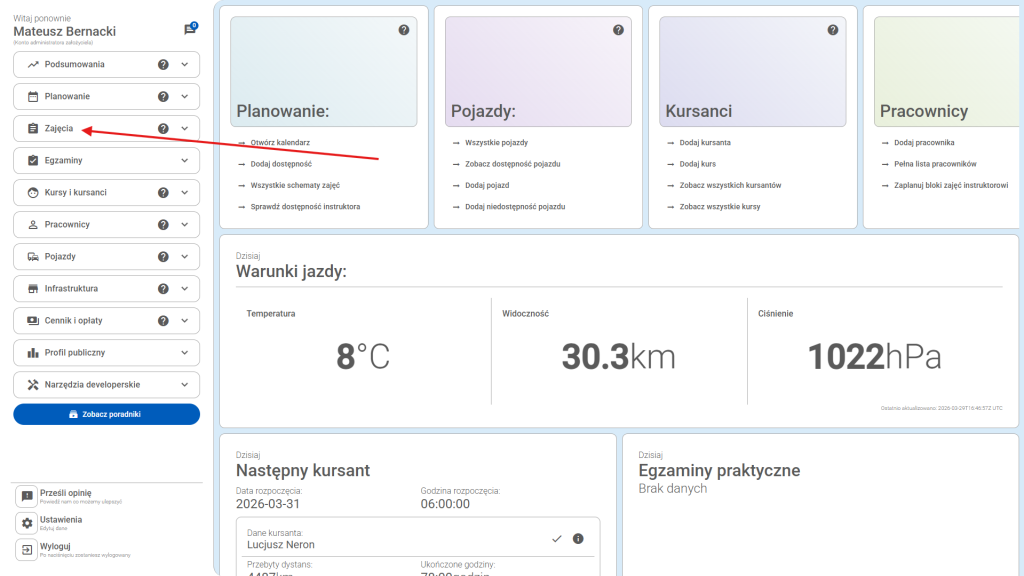Image resolution: width=1024 pixels, height=576 pixels.
Task: Expand Narzędzia developerskie chevron
Action: (x=184, y=385)
